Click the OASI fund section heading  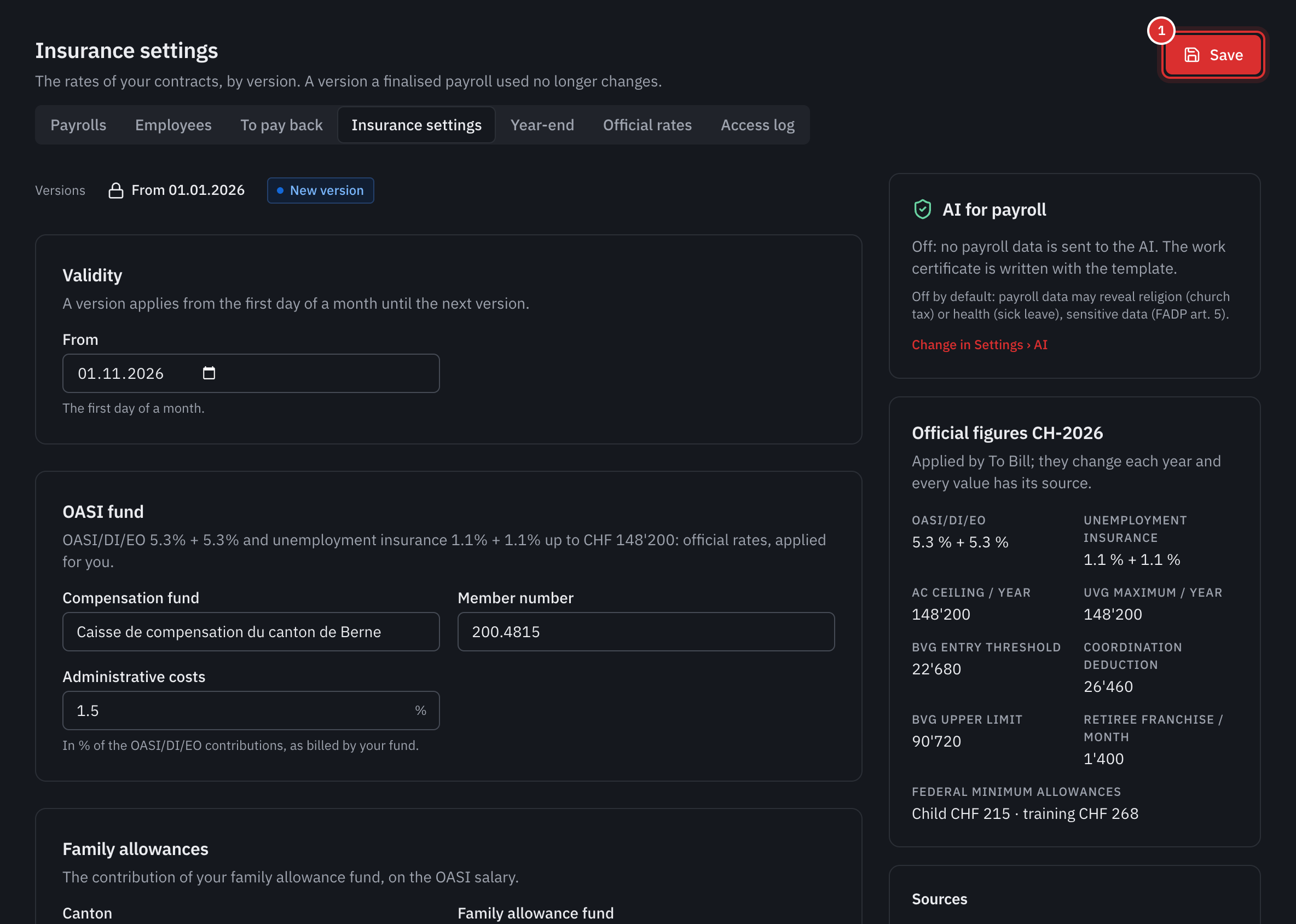click(103, 511)
